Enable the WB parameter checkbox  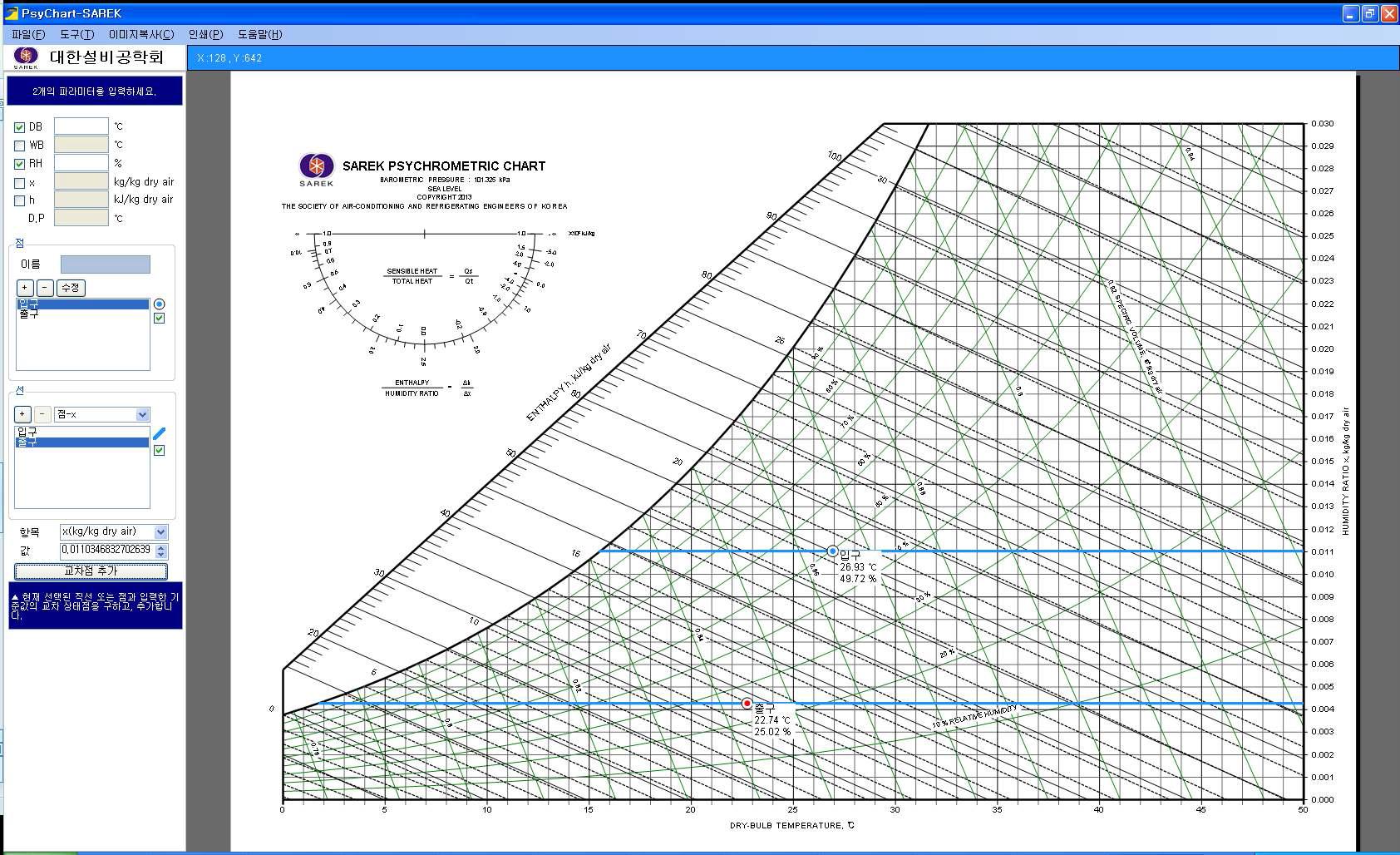19,146
